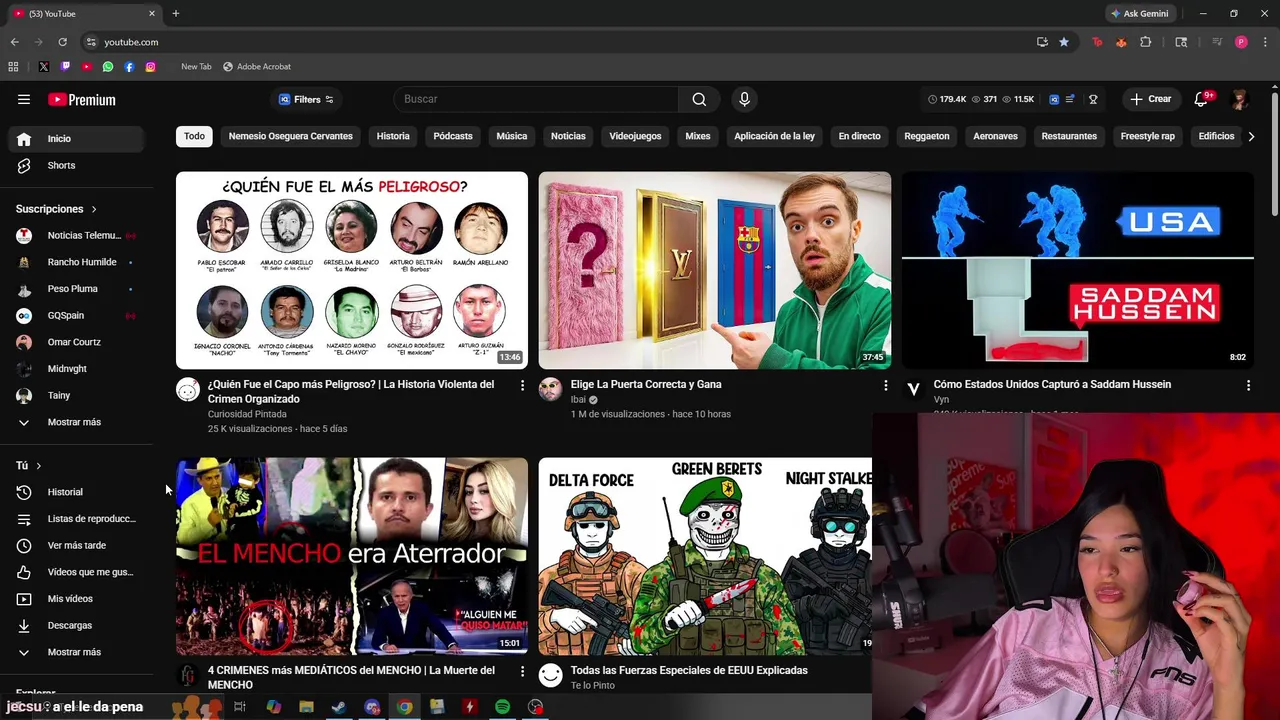The width and height of the screenshot is (1280, 720).
Task: Select the Música chip
Action: (511, 136)
